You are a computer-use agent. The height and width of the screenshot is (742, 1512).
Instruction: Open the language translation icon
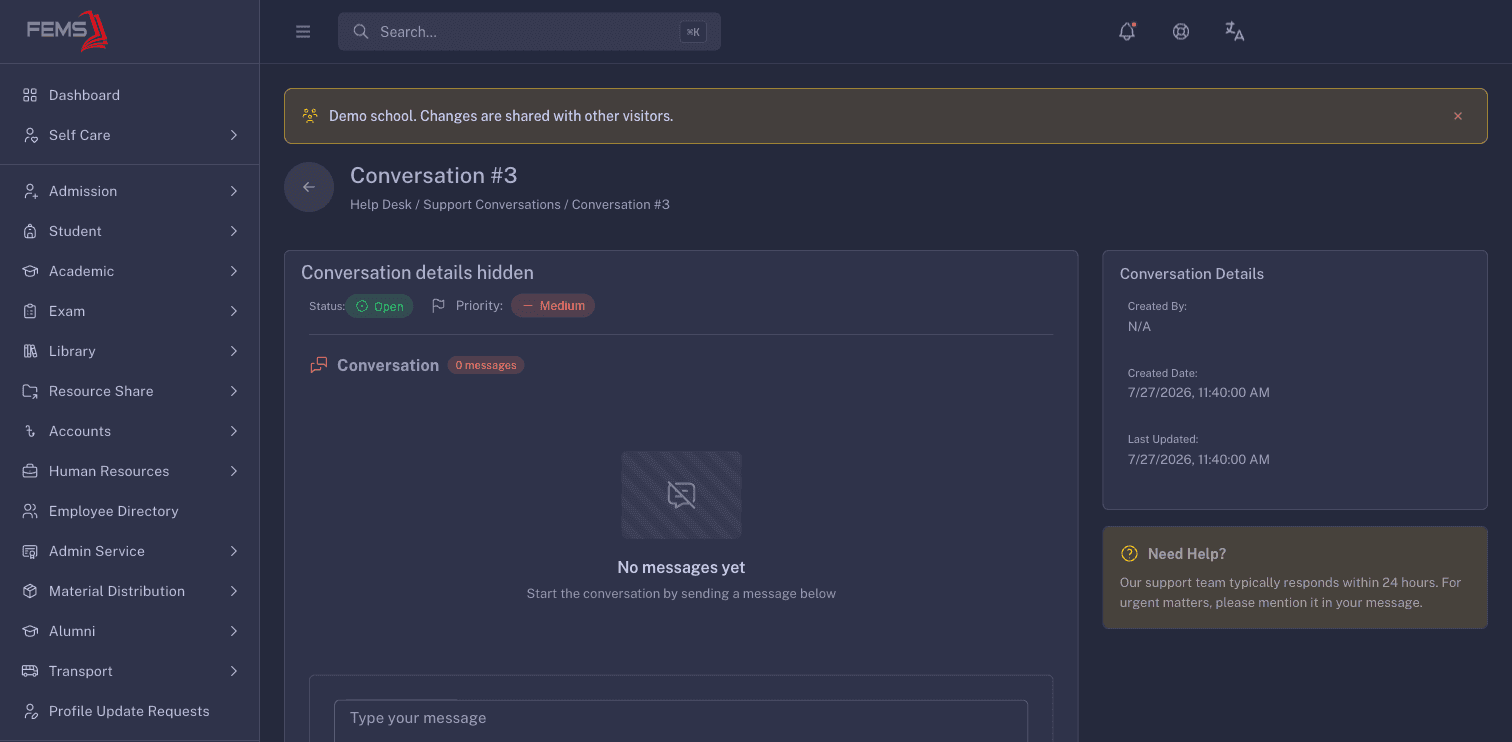[x=1235, y=31]
